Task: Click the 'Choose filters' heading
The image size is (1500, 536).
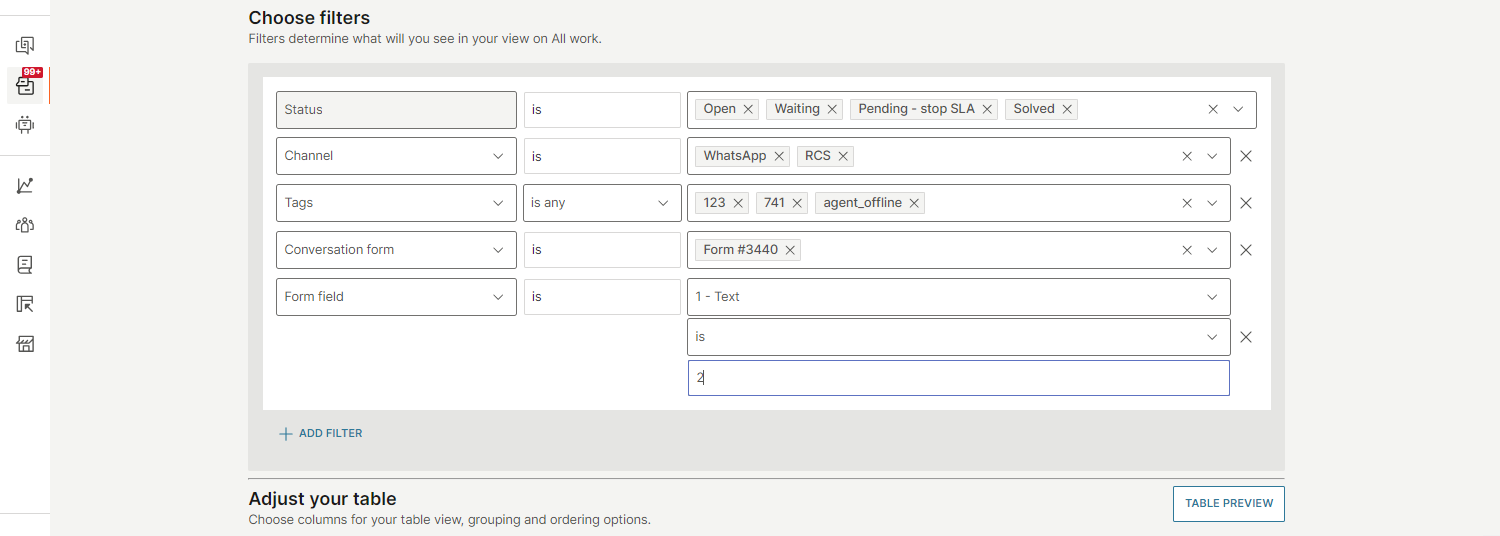Action: 309,18
